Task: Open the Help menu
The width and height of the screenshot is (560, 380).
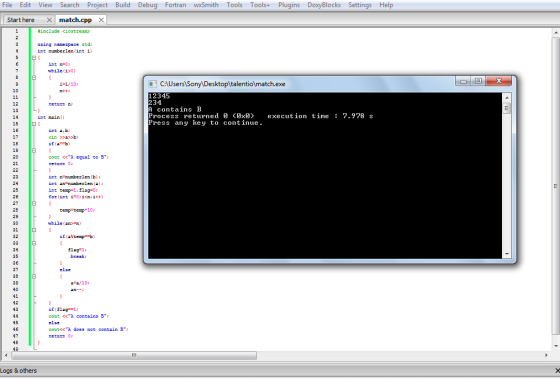Action: point(386,5)
